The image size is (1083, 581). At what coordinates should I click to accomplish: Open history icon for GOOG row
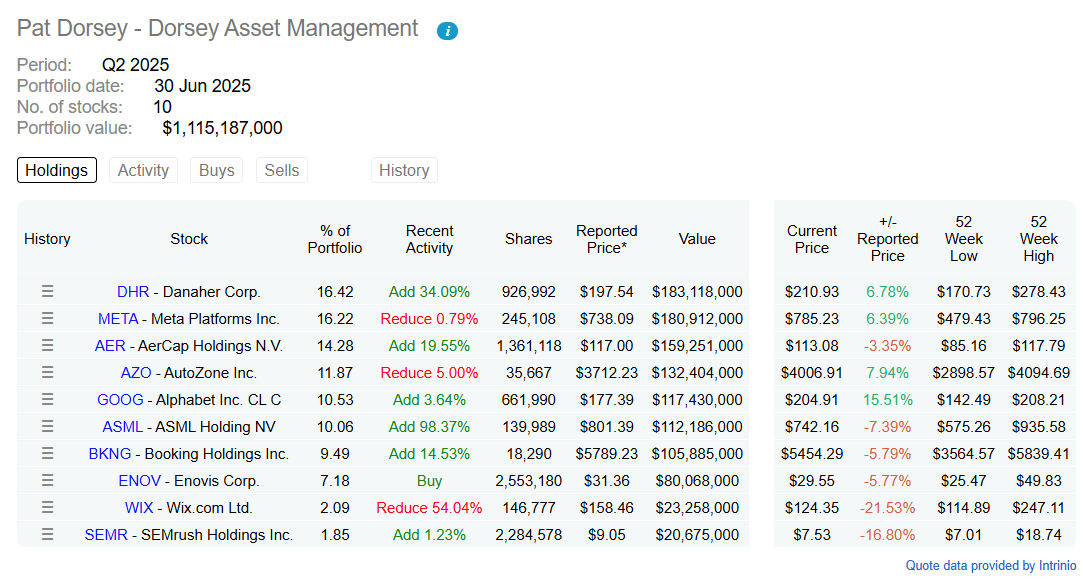pos(47,399)
